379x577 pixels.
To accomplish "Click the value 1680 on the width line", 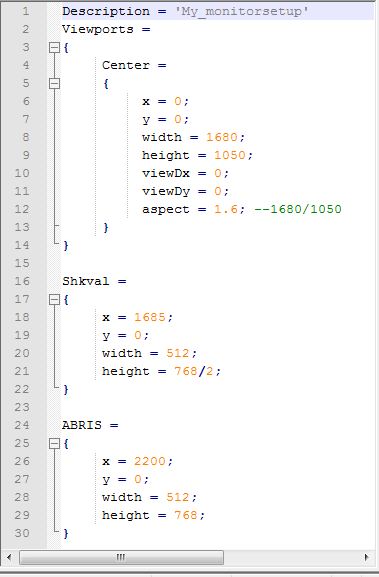I will click(222, 137).
